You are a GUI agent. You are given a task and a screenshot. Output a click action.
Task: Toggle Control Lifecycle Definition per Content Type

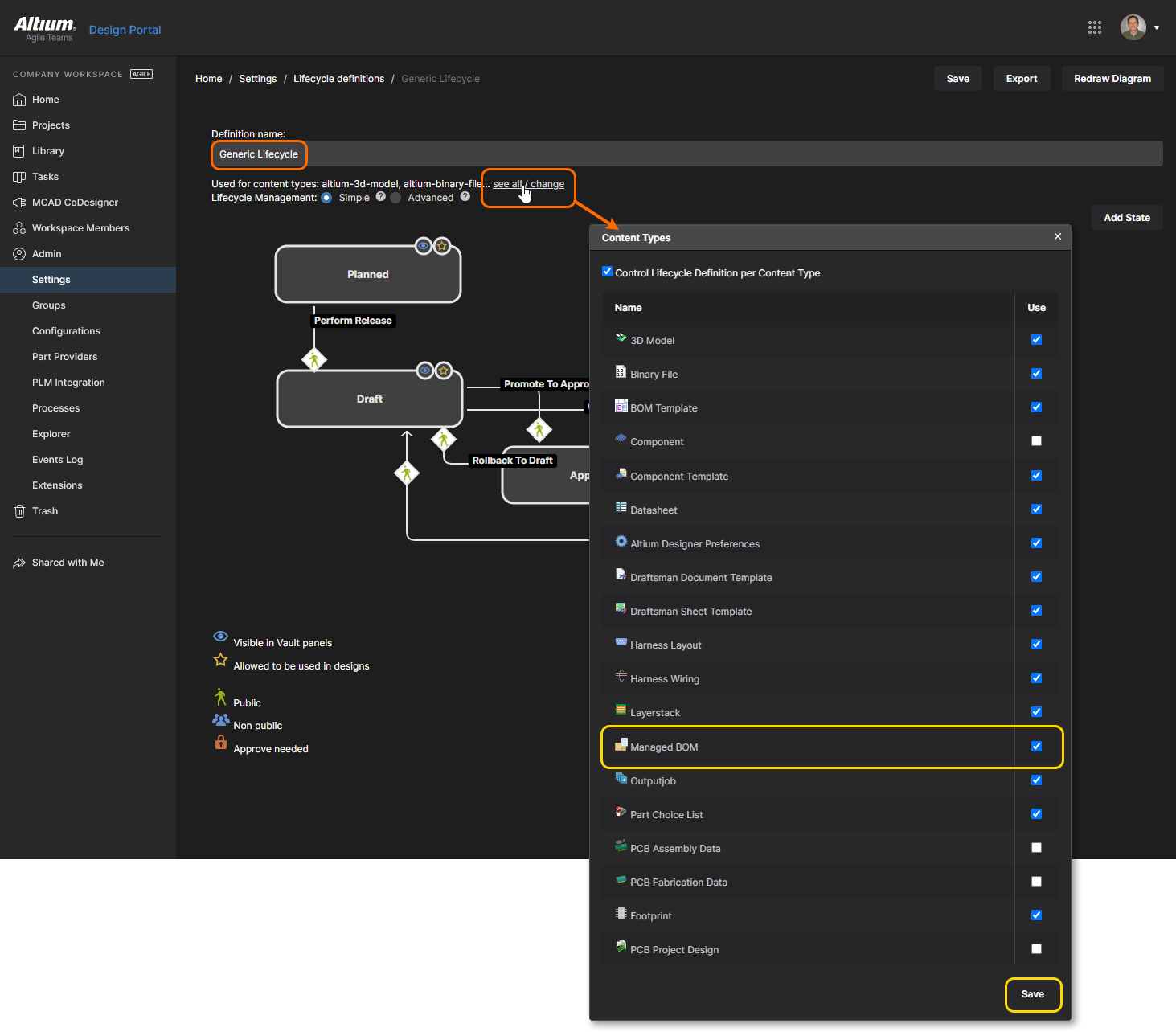coord(608,272)
